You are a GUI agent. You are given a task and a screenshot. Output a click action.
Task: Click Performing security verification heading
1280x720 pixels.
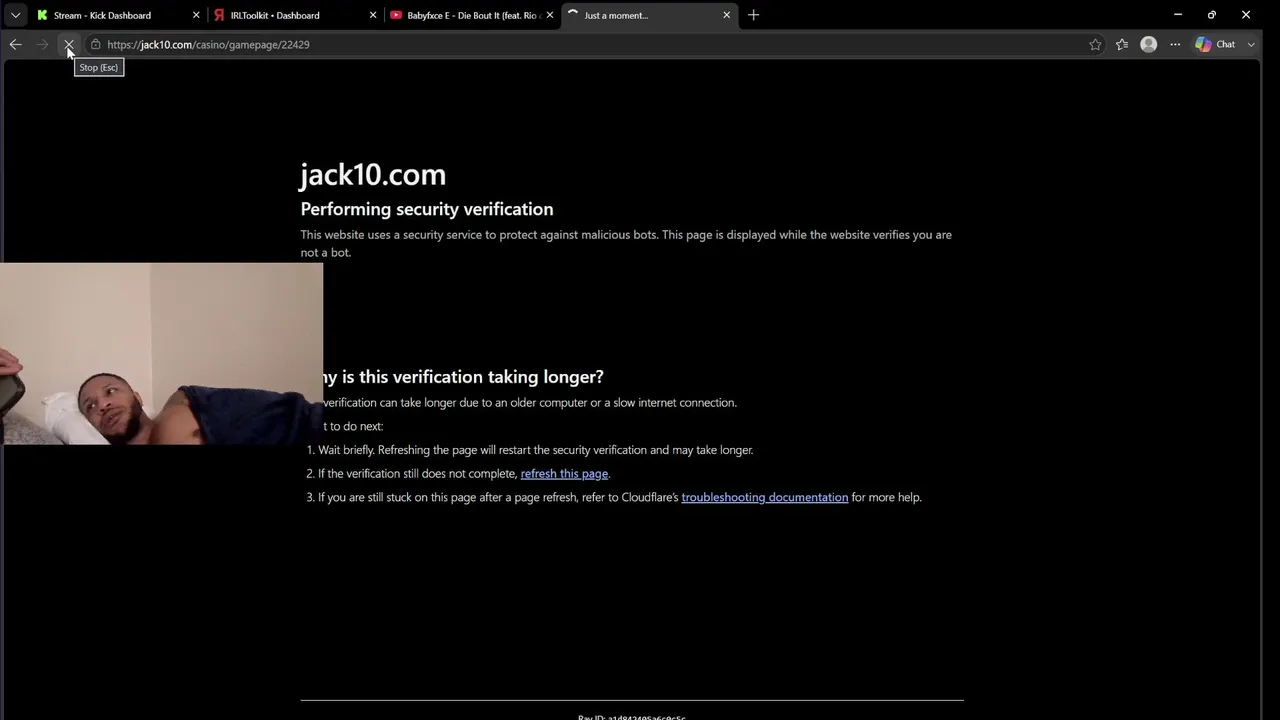(x=427, y=209)
